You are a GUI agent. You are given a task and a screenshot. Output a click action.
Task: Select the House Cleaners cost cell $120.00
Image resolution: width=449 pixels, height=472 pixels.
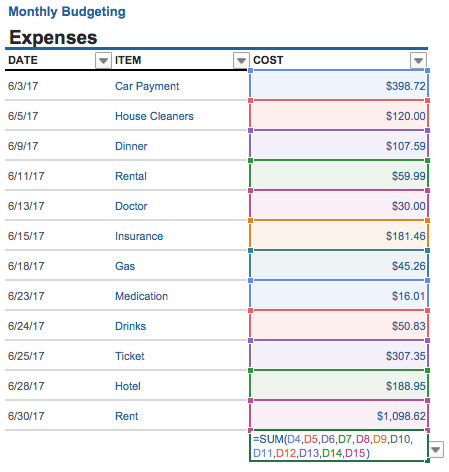[x=339, y=116]
